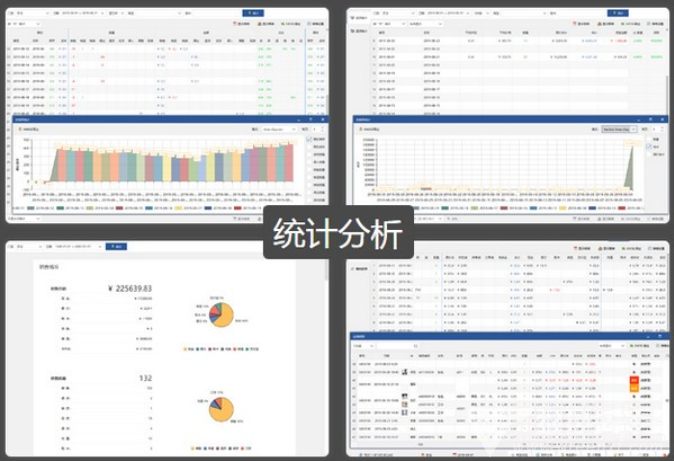Open the second-row dropdown under the upper-left filter bar
This screenshot has width=674, height=461.
pos(25,24)
